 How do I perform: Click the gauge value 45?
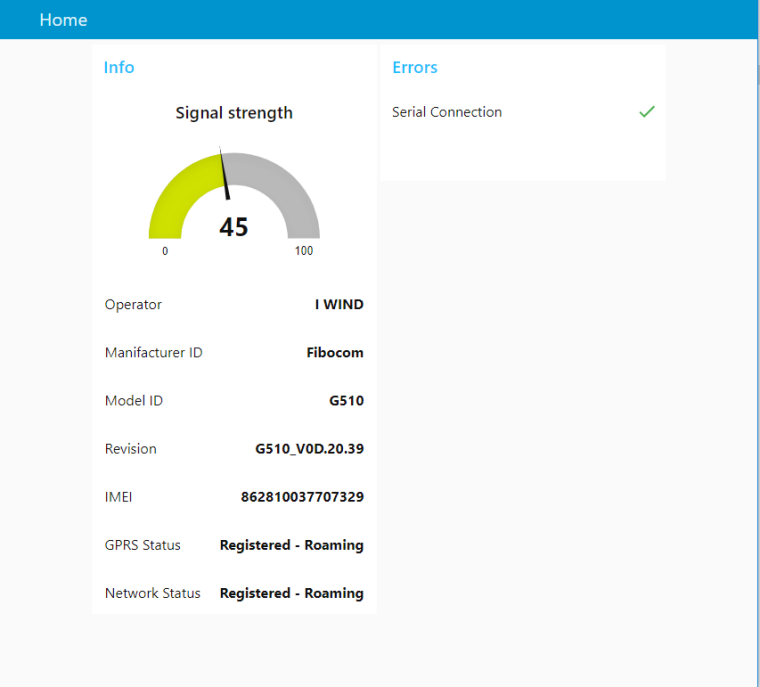click(234, 228)
